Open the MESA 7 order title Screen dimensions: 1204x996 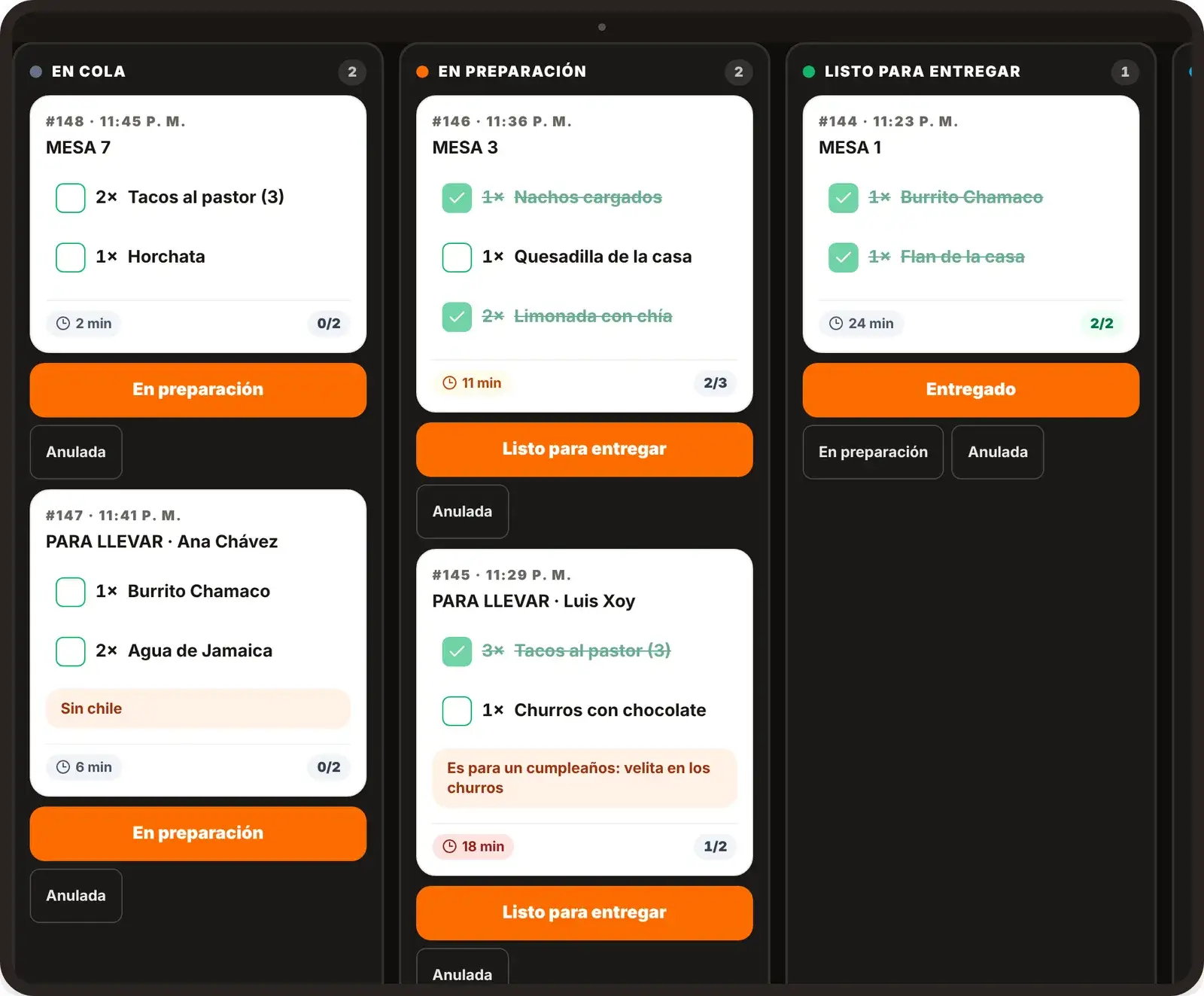tap(78, 148)
